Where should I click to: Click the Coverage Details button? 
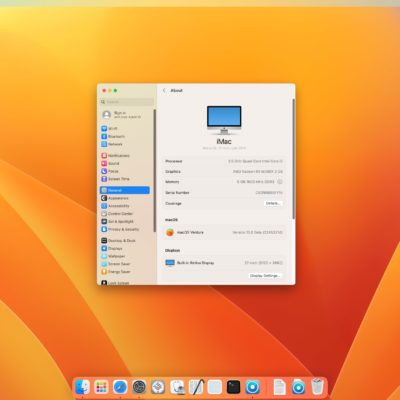tap(273, 203)
